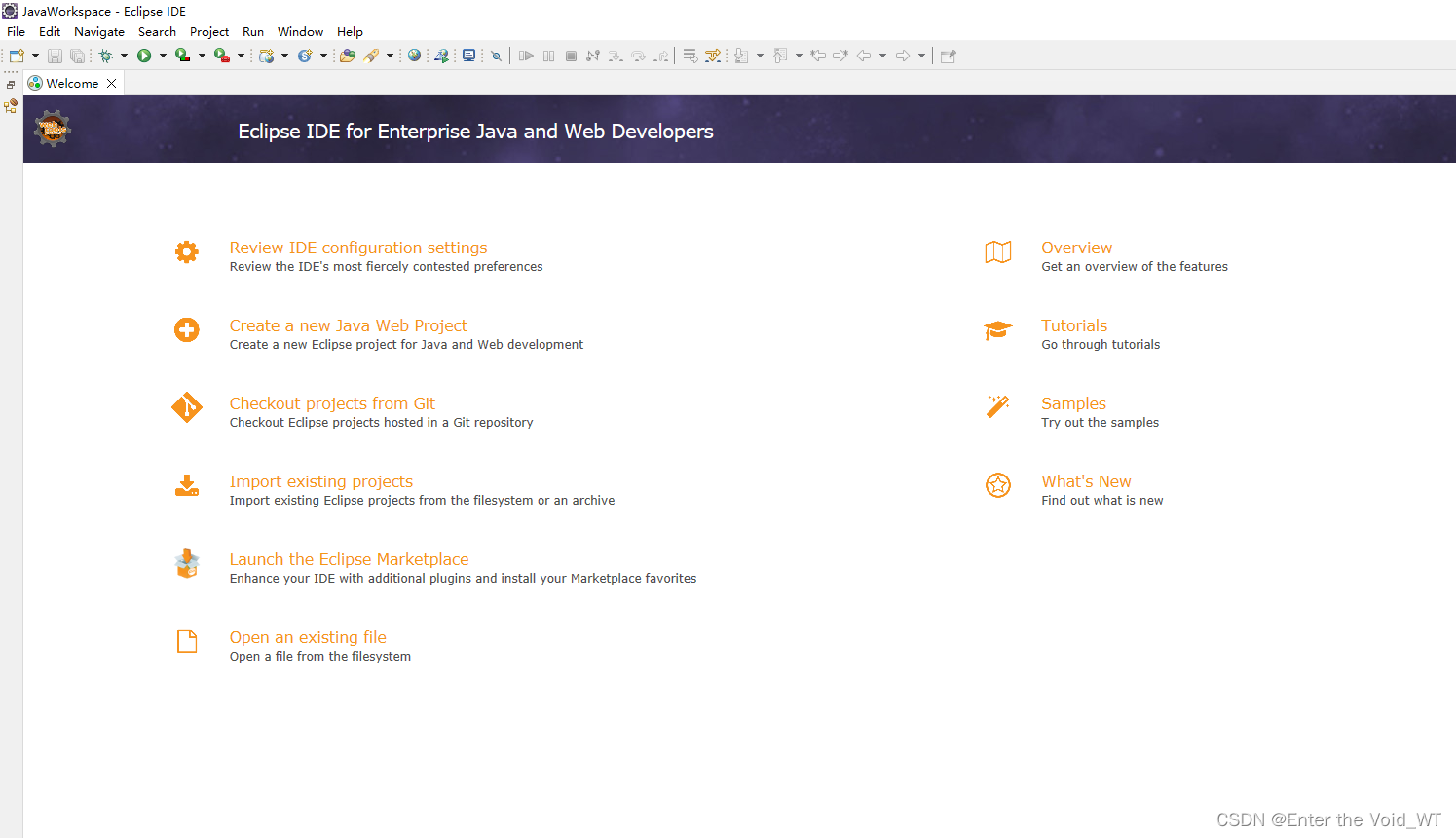1456x838 pixels.
Task: Click the Disconnect debug icon
Action: pyautogui.click(x=593, y=56)
